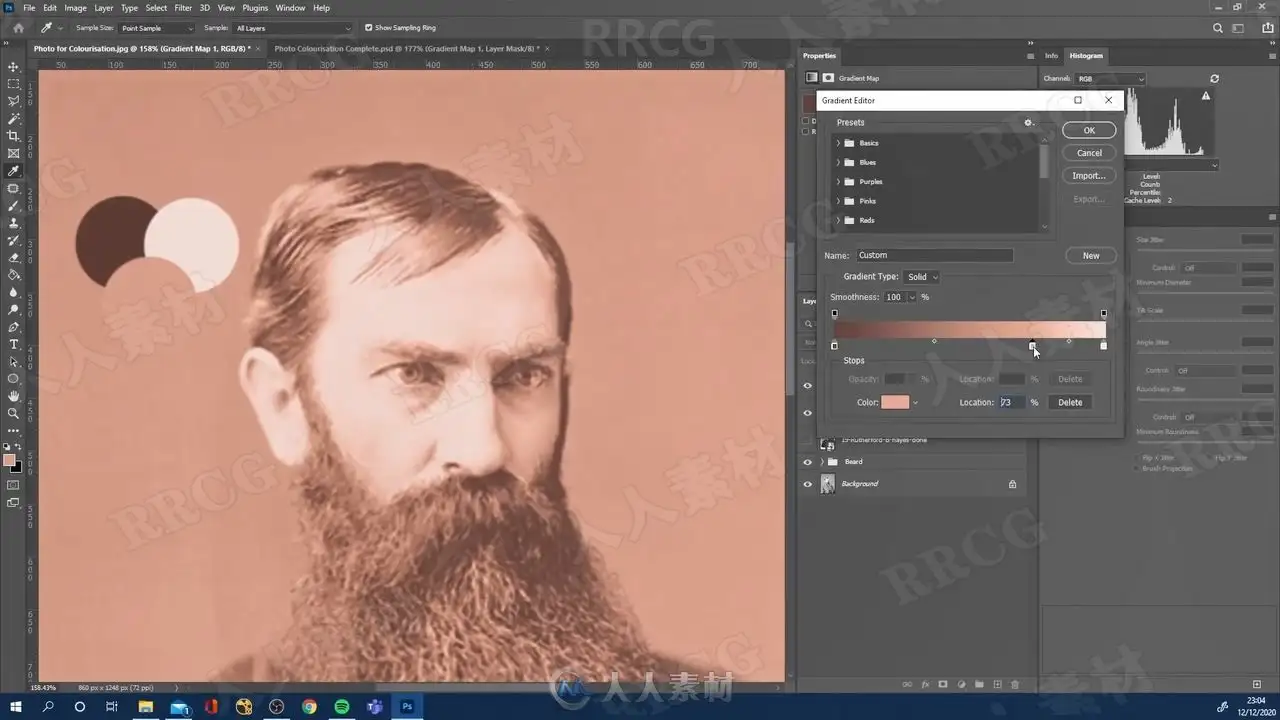Click the Import... button
The width and height of the screenshot is (1280, 720).
[1089, 176]
